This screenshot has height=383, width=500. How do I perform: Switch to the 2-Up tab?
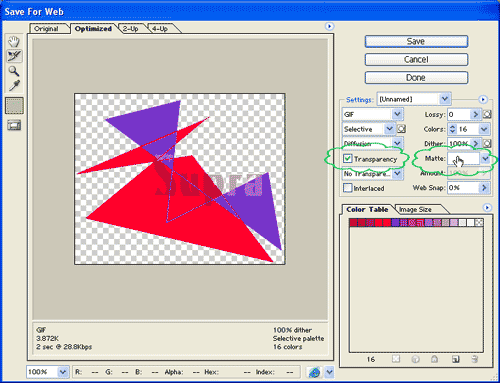130,29
